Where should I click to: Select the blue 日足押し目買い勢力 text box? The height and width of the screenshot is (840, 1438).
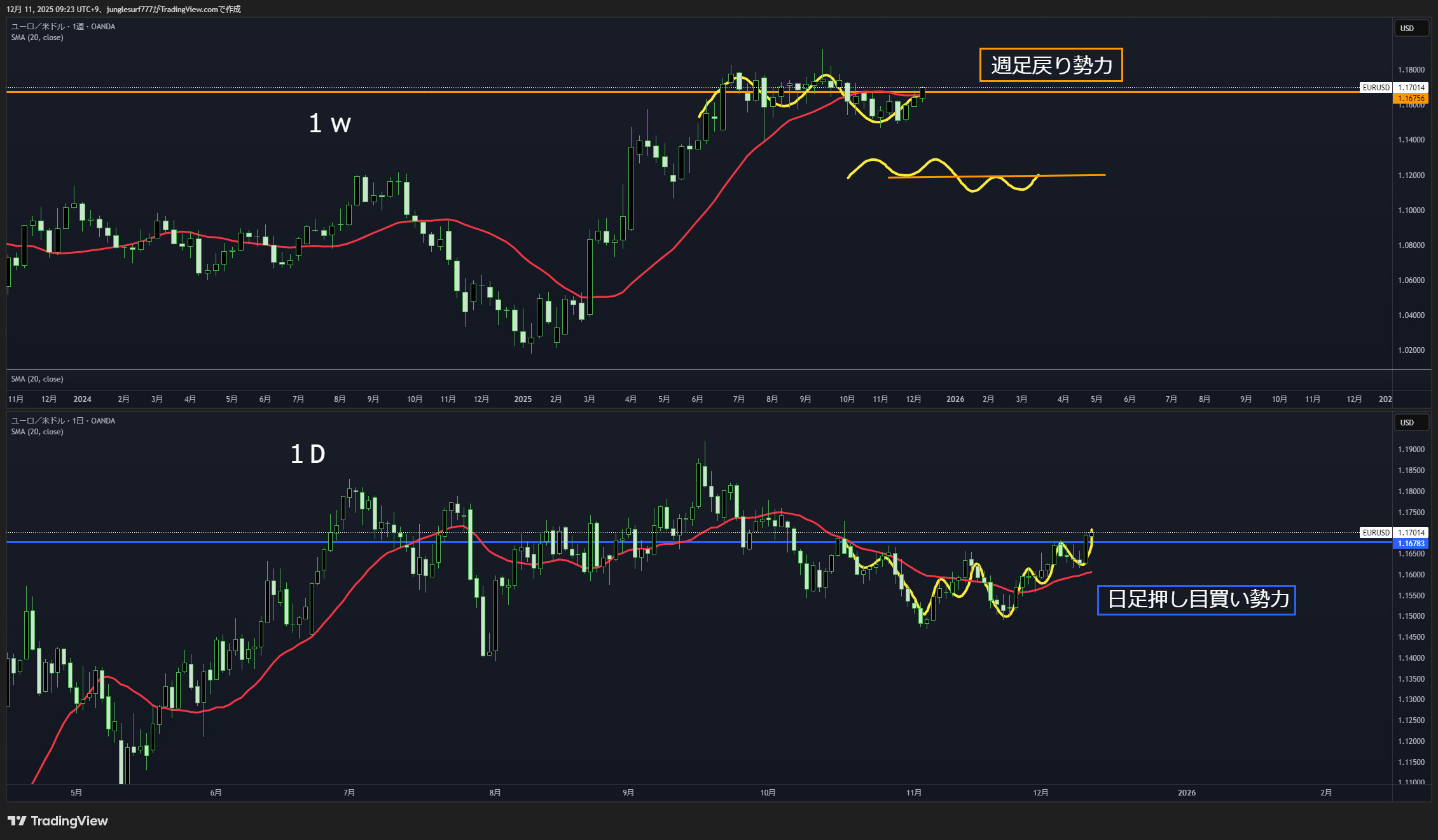click(x=1196, y=600)
